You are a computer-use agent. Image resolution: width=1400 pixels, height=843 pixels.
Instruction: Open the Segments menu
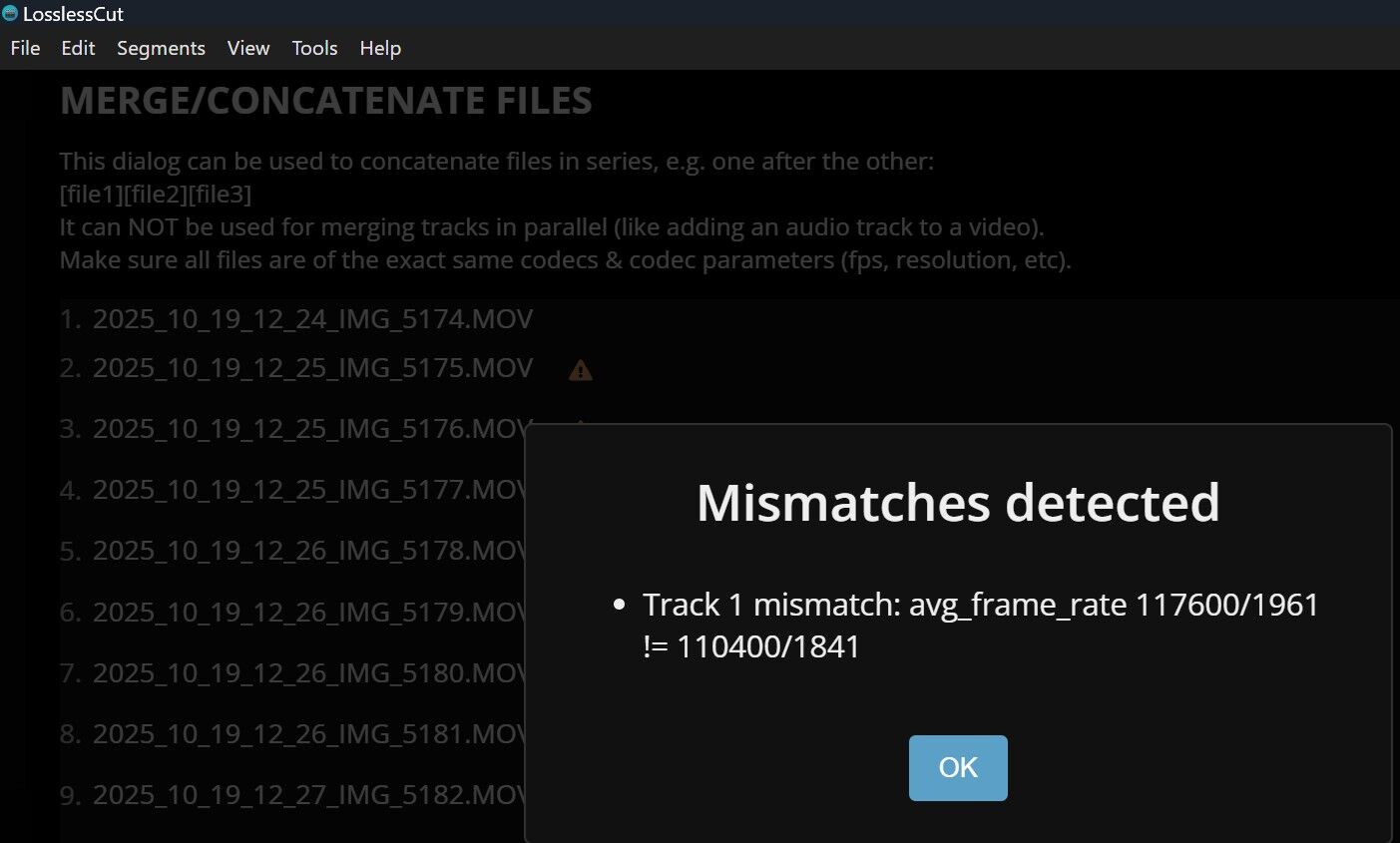pos(161,48)
